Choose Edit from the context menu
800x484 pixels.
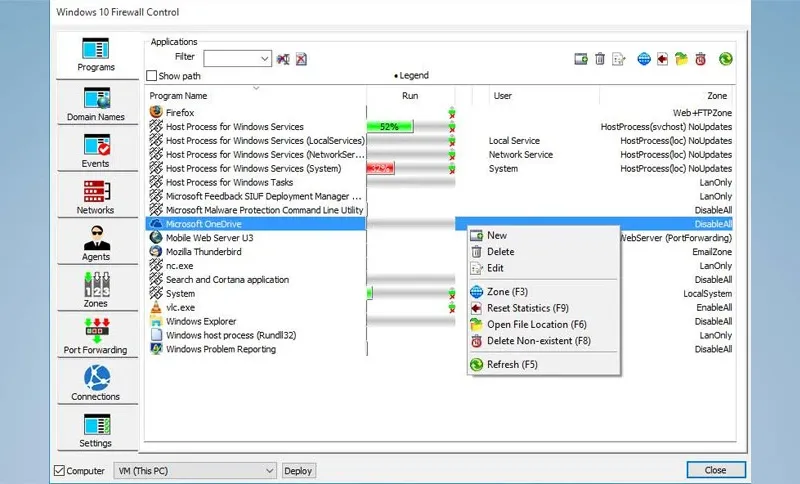pos(544,268)
